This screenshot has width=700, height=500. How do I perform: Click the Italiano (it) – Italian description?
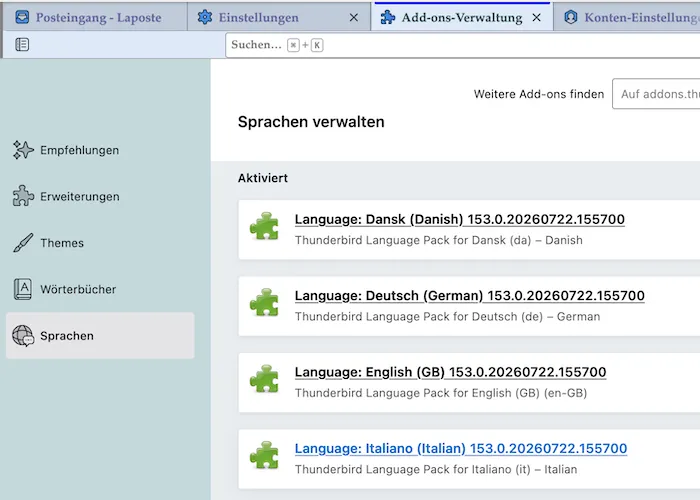pyautogui.click(x=436, y=469)
